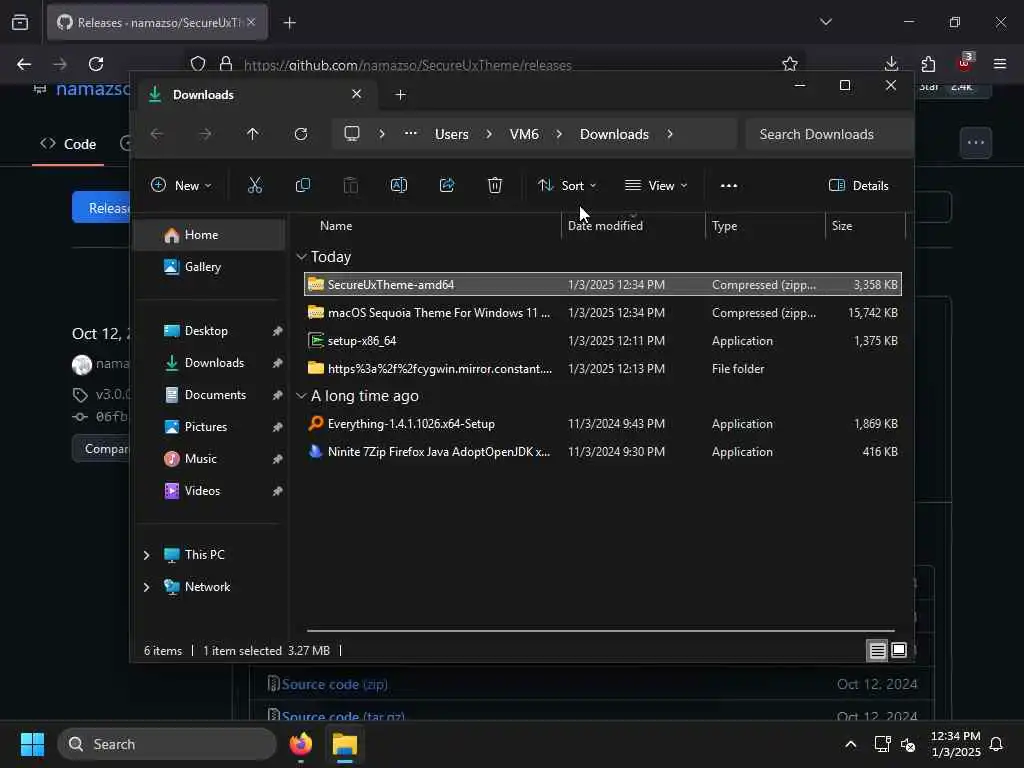Open the new Firefox tab plus button
The height and width of the screenshot is (768, 1024).
point(290,23)
